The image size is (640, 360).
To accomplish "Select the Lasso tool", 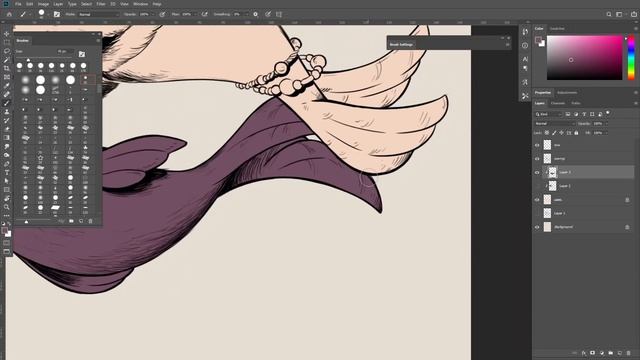I will (x=7, y=51).
